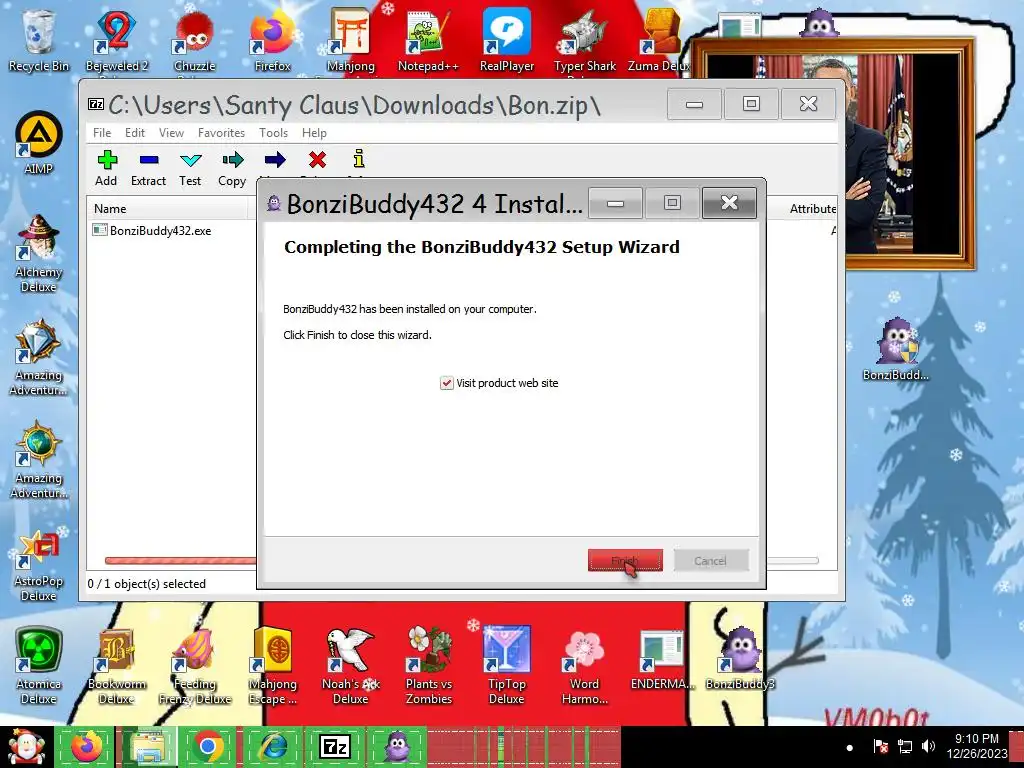Click the network tray icon
1024x768 pixels.
tap(904, 746)
